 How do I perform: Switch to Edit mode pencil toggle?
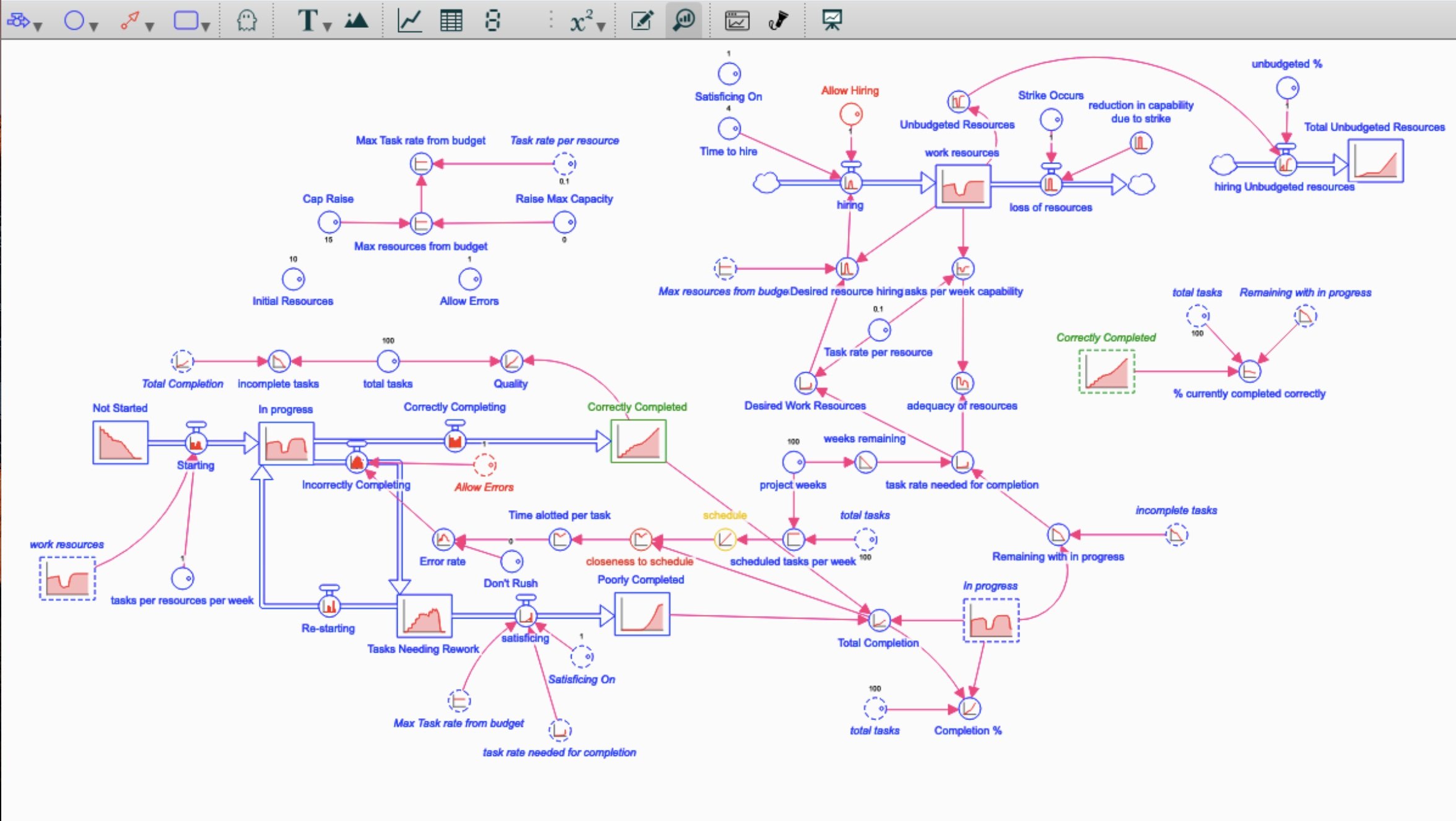coord(642,21)
